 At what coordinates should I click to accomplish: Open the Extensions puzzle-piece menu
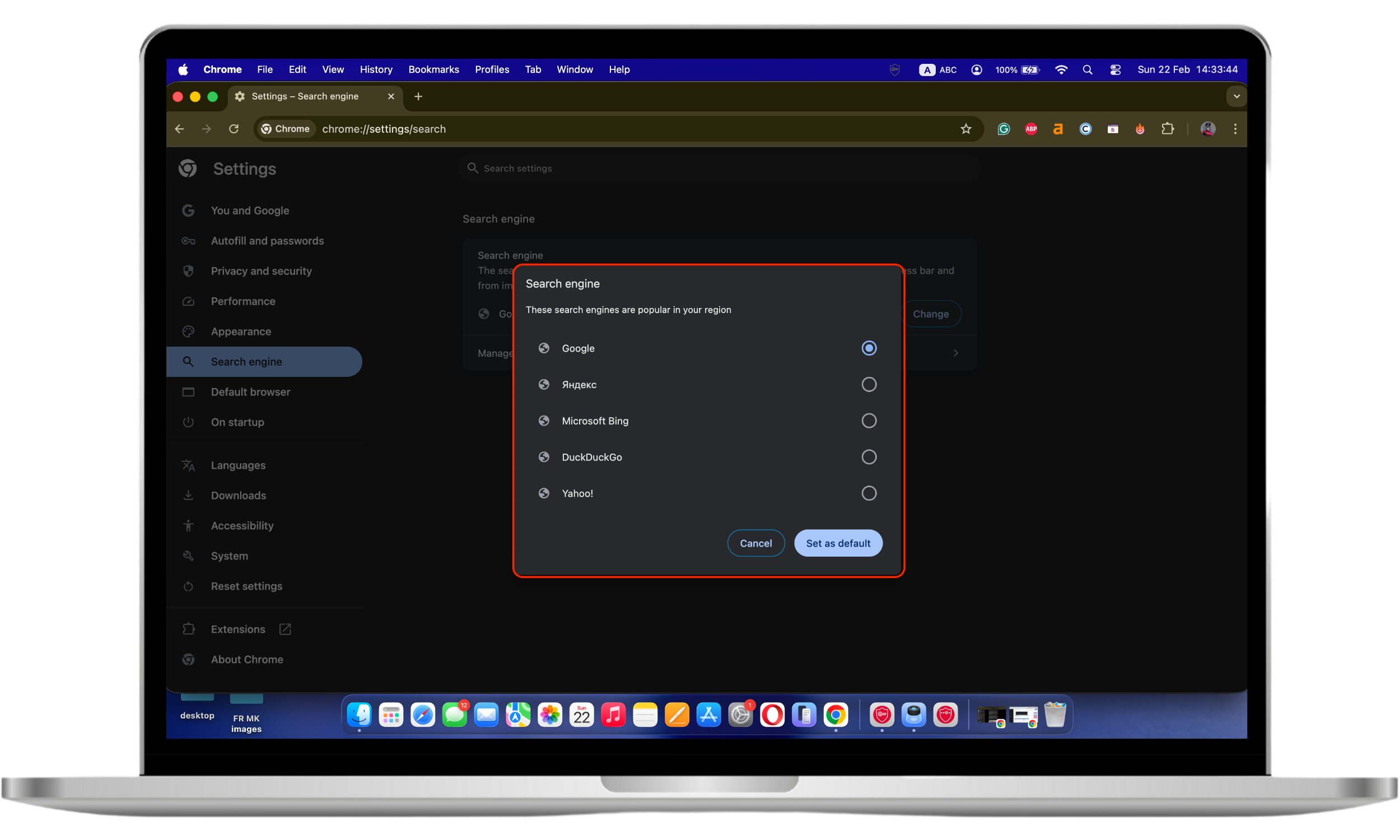[x=1168, y=129]
